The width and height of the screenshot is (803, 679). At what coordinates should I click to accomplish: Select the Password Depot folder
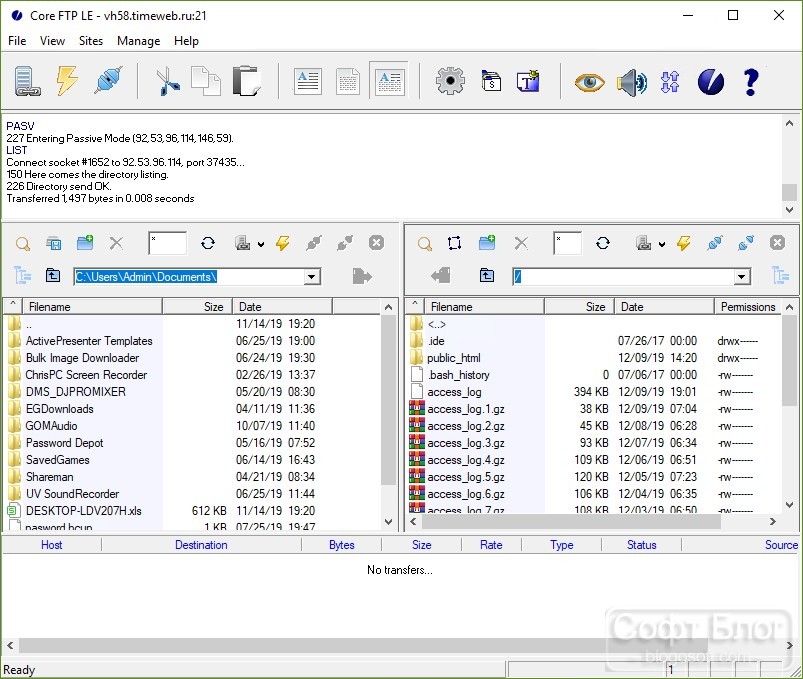(65, 443)
